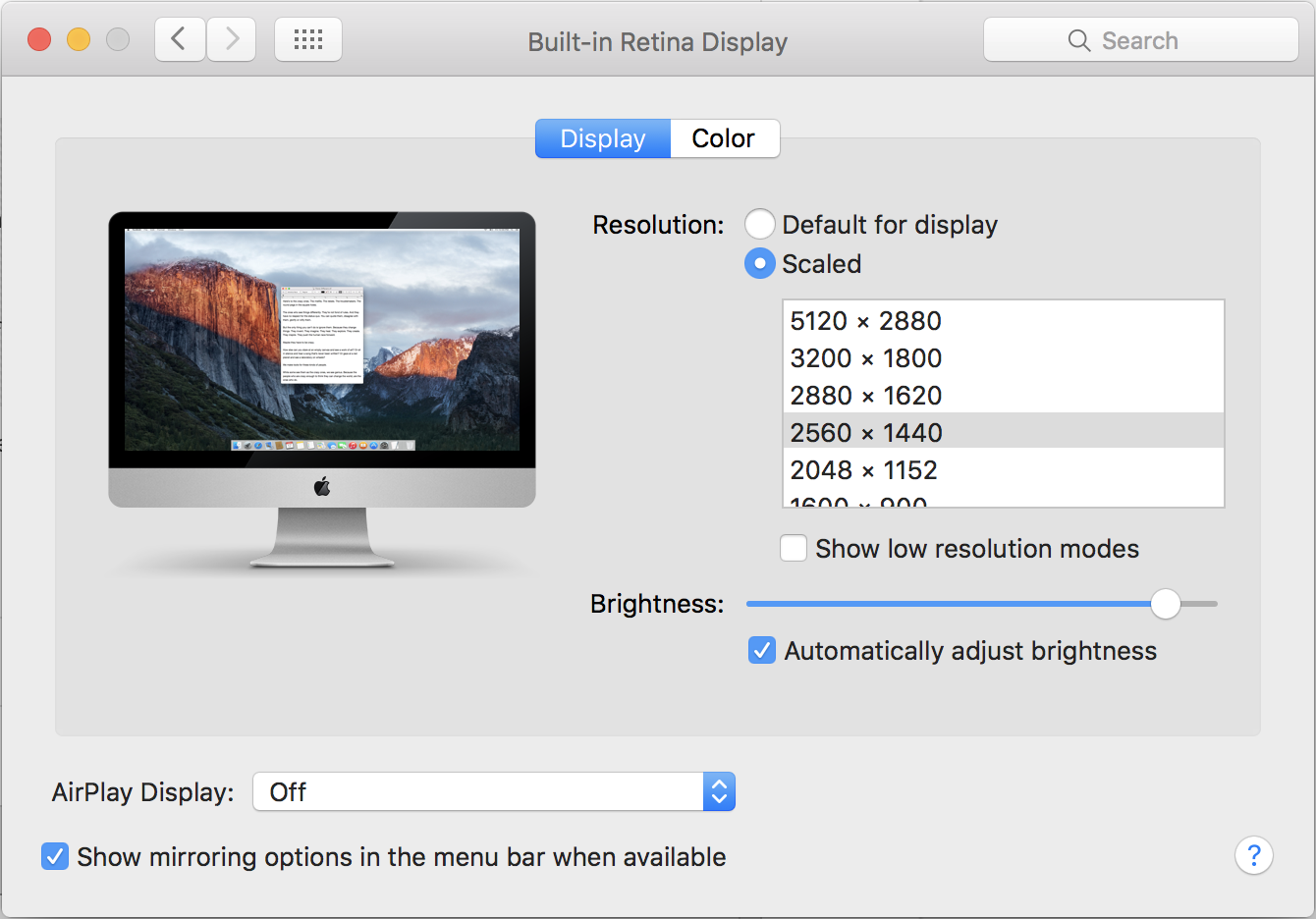Viewport: 1316px width, 919px height.
Task: Switch to the Display tab
Action: click(603, 138)
